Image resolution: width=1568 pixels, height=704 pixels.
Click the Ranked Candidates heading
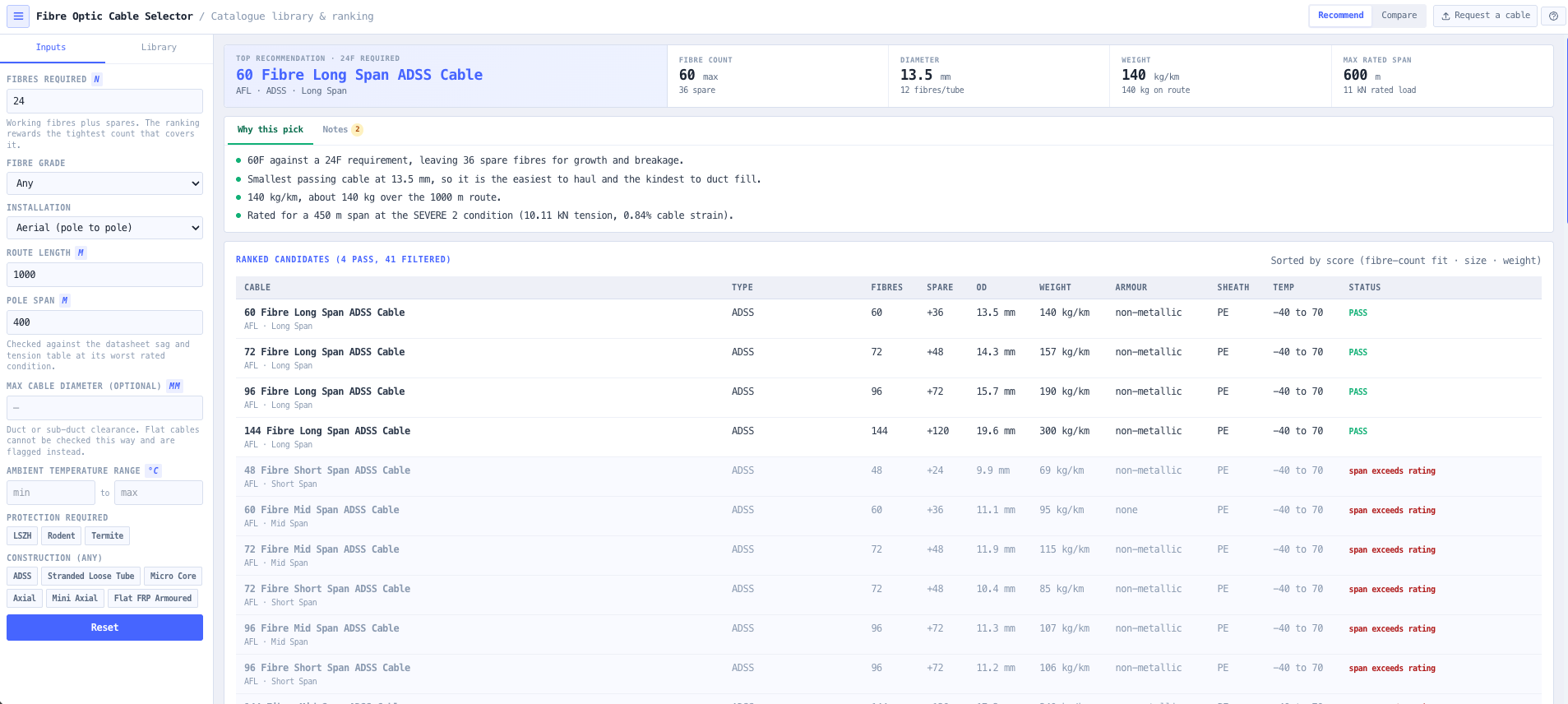(x=343, y=260)
